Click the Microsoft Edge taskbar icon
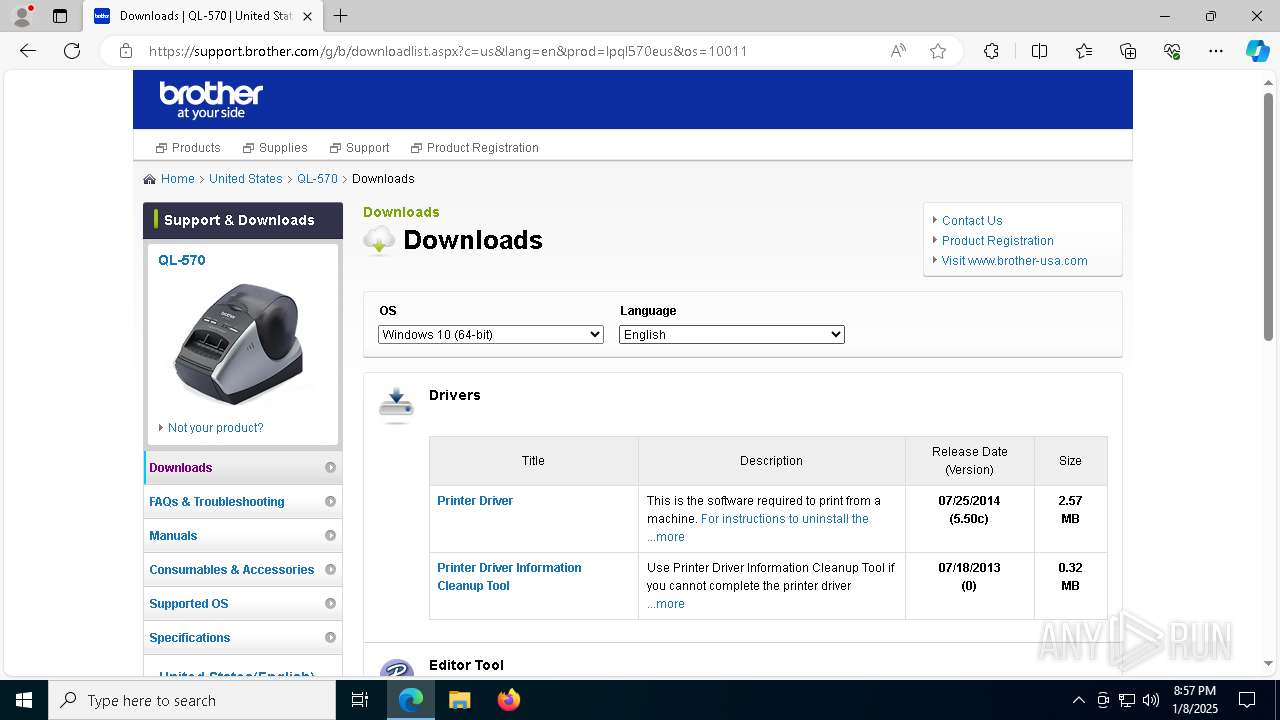1280x720 pixels. pos(411,700)
